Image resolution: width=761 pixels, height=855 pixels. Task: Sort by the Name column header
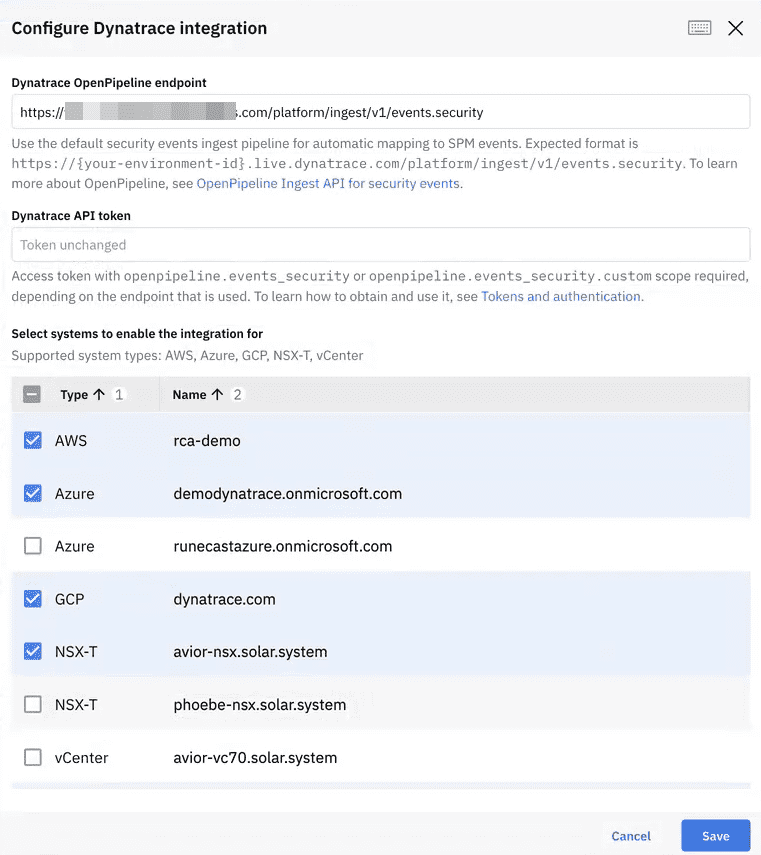tap(189, 395)
